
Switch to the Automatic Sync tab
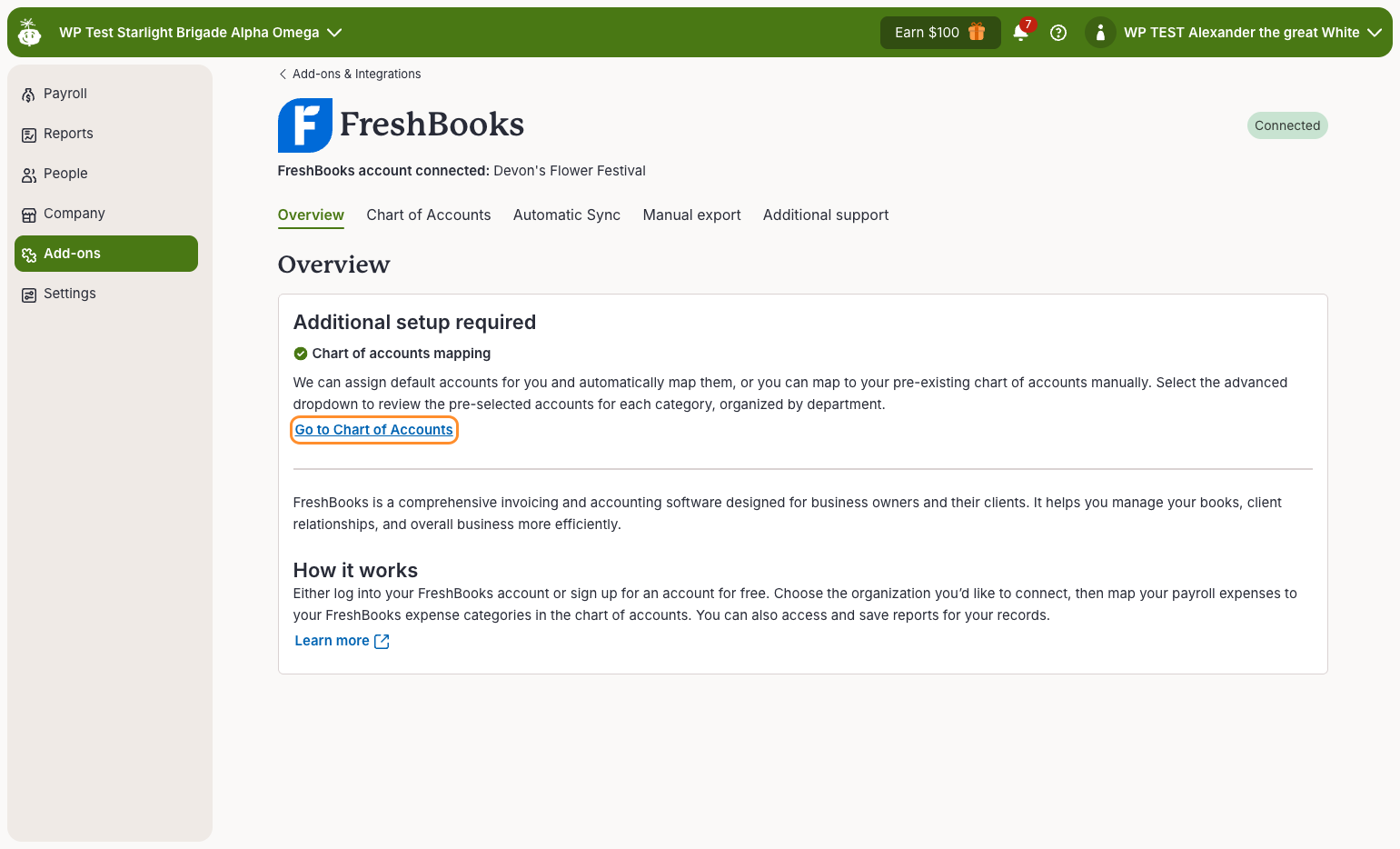point(567,215)
